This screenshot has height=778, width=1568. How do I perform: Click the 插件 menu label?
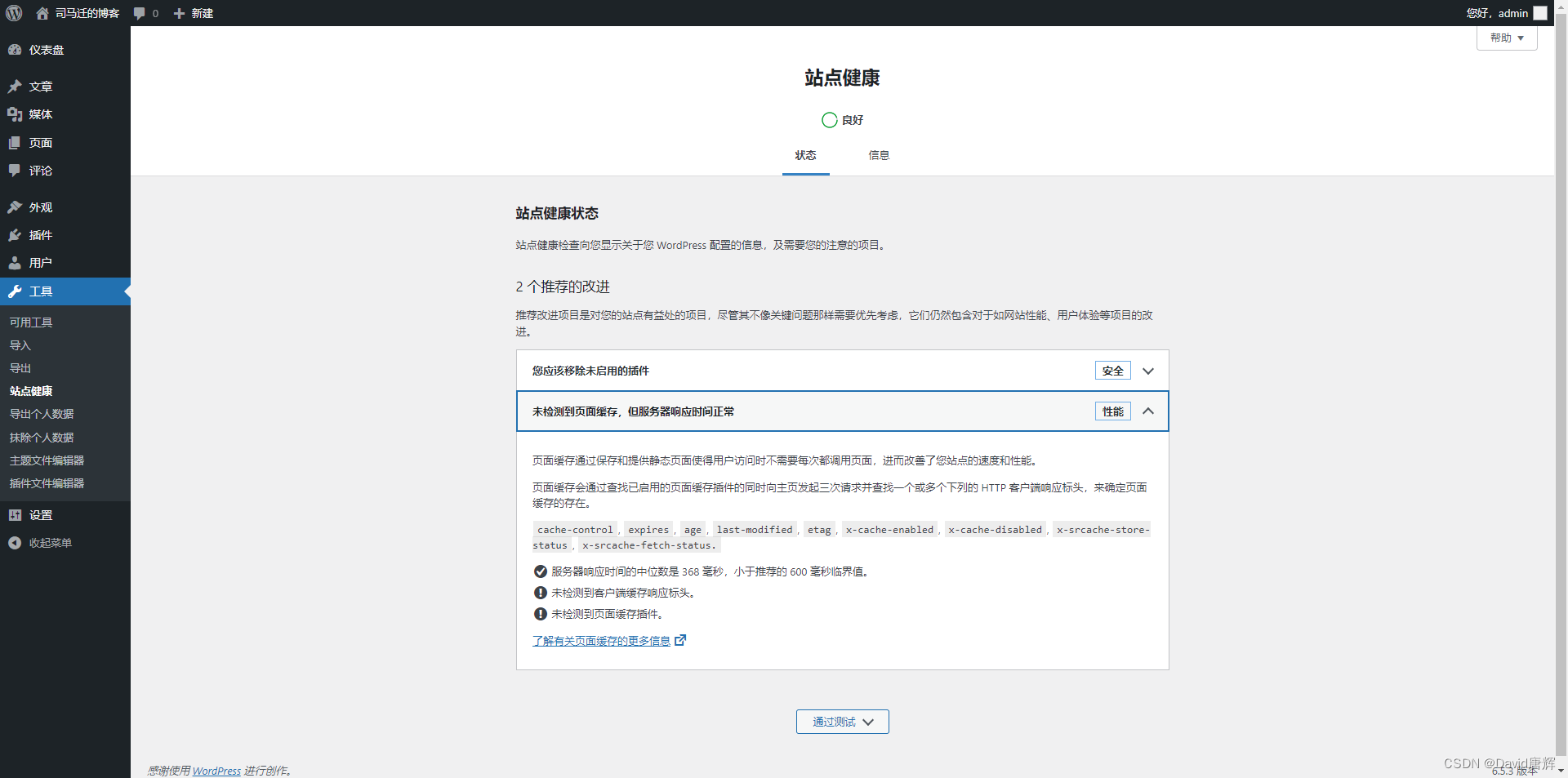(x=41, y=235)
